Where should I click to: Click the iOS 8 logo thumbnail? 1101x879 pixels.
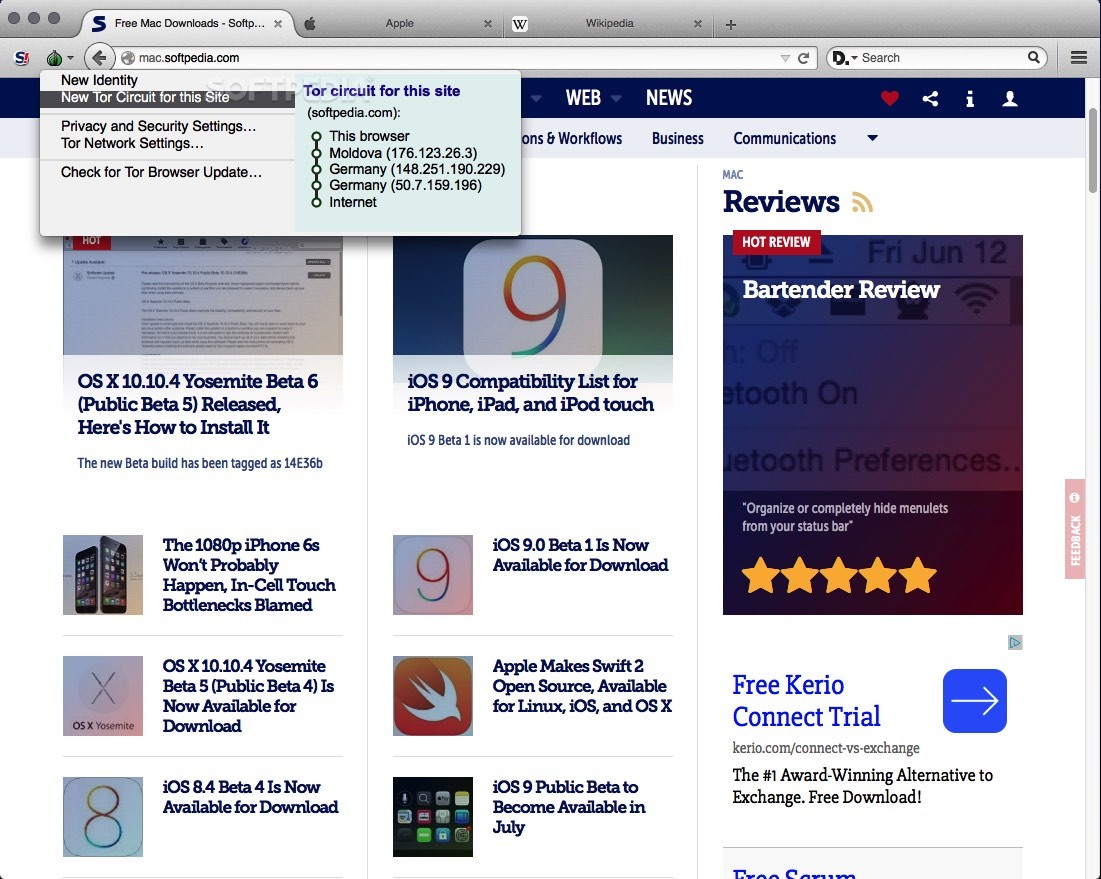coord(103,817)
